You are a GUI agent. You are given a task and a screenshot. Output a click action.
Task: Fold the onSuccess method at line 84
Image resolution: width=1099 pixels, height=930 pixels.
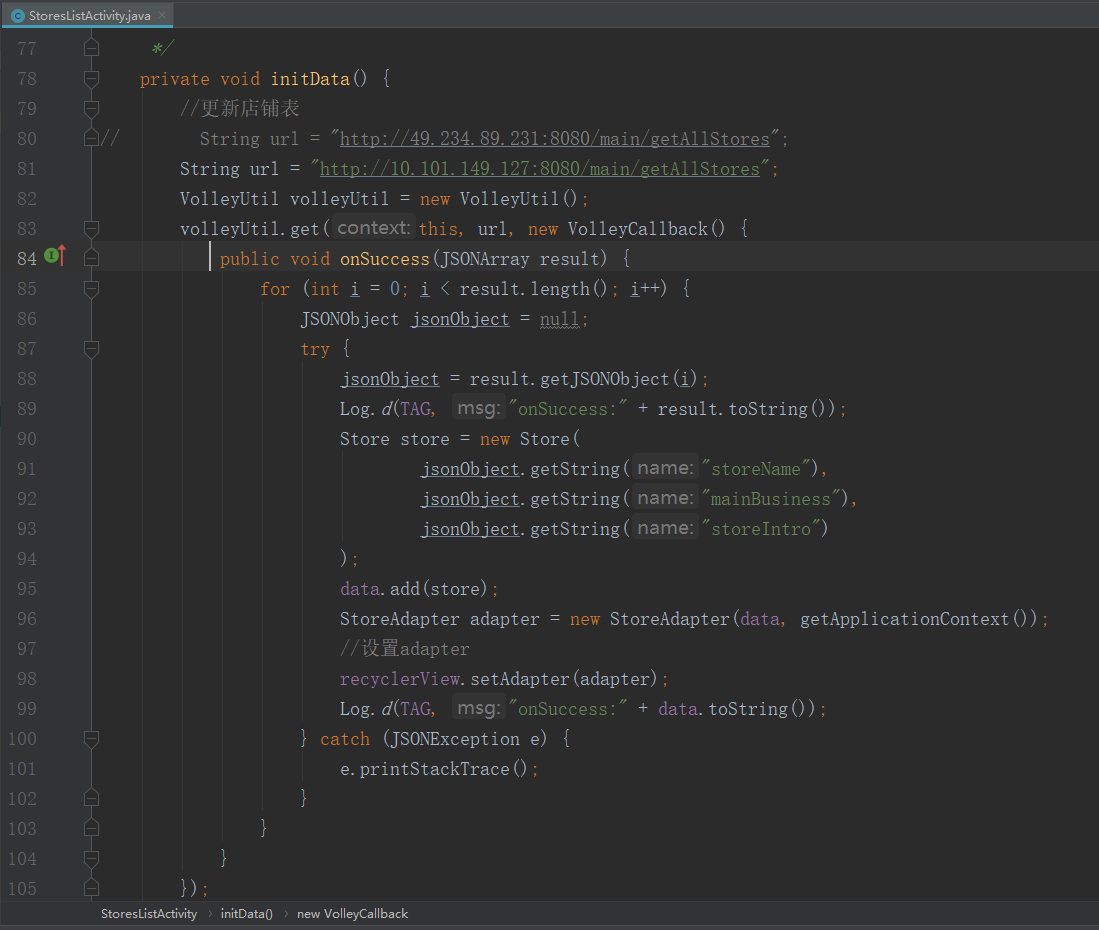click(x=92, y=258)
